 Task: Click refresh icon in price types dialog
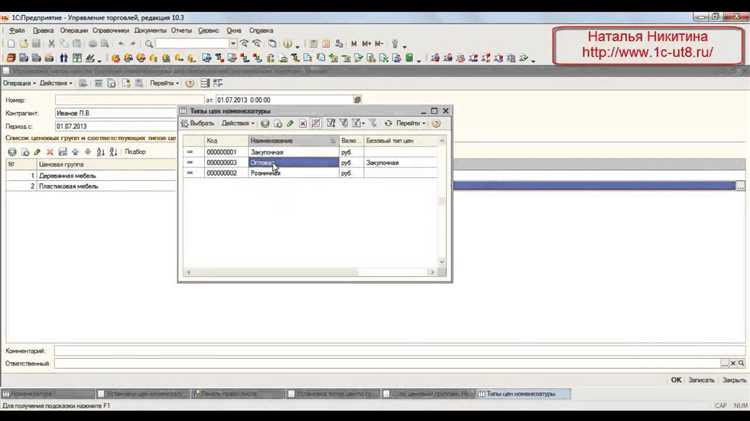[388, 123]
